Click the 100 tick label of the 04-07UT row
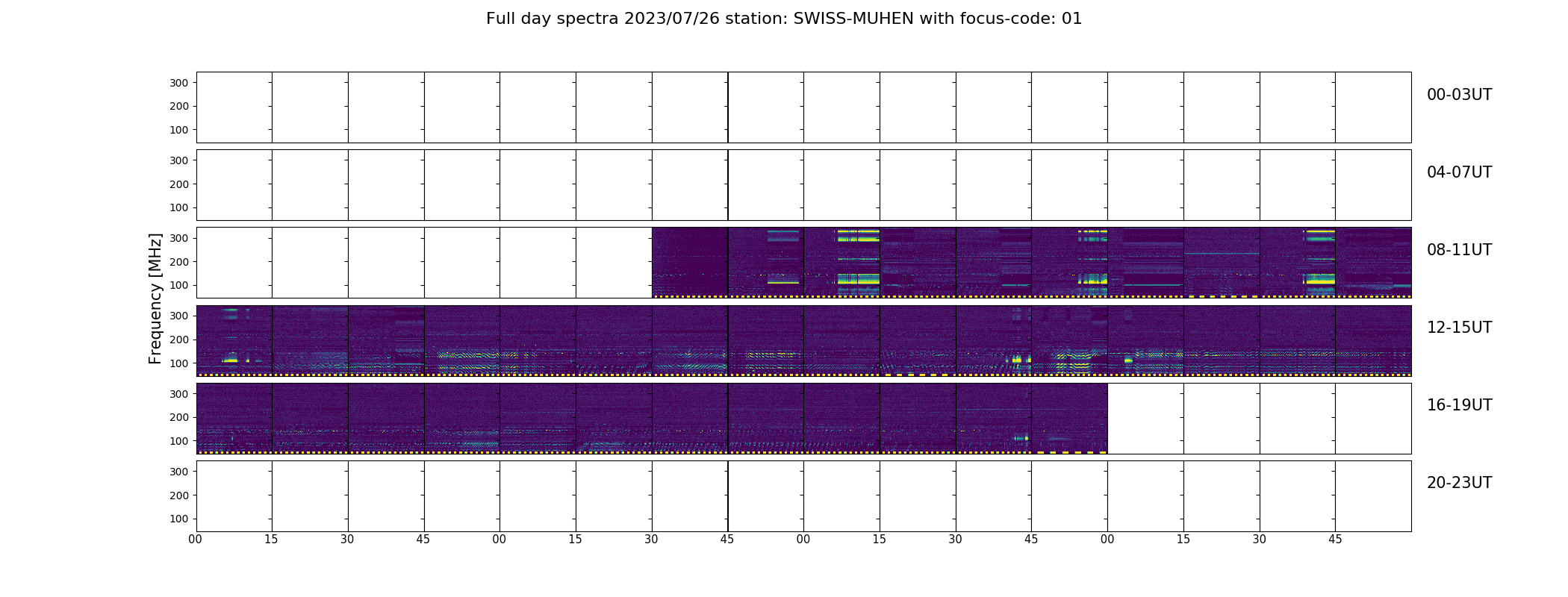 click(x=179, y=208)
